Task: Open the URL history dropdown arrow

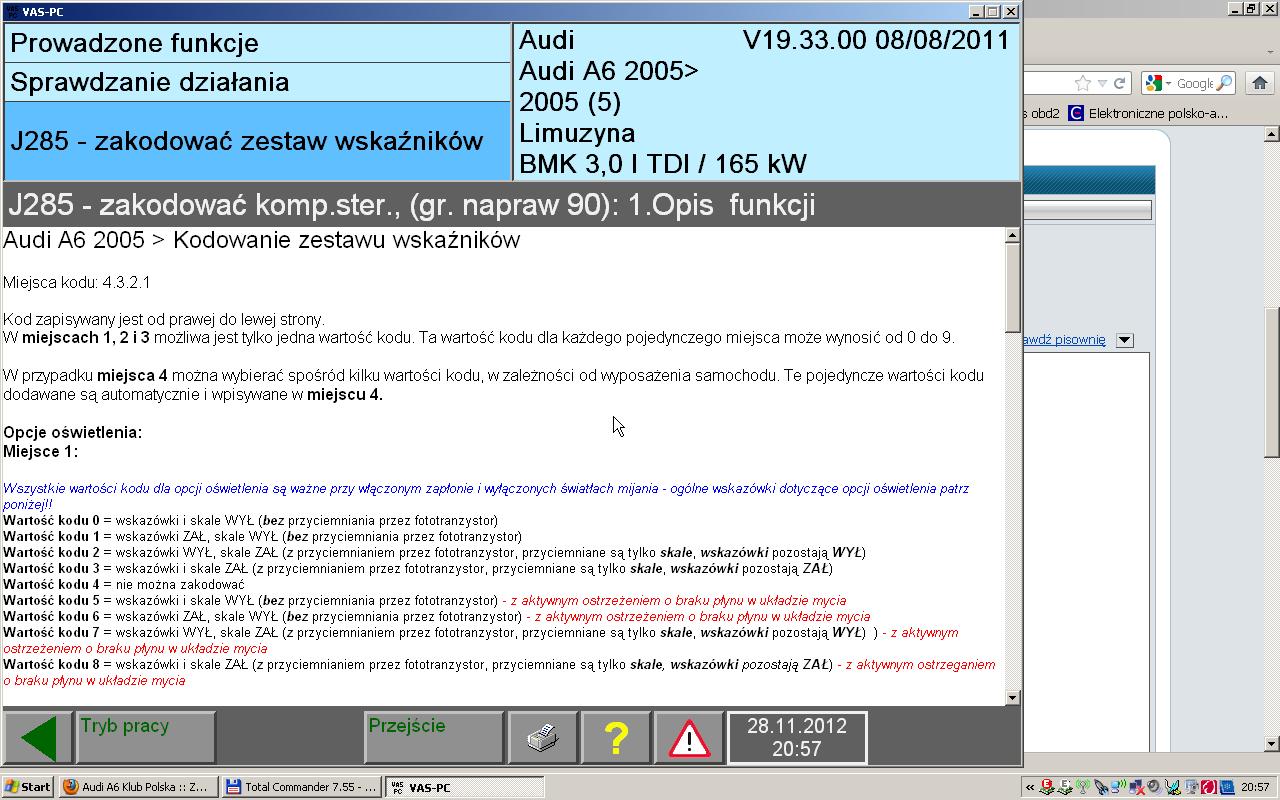Action: click(x=1102, y=83)
